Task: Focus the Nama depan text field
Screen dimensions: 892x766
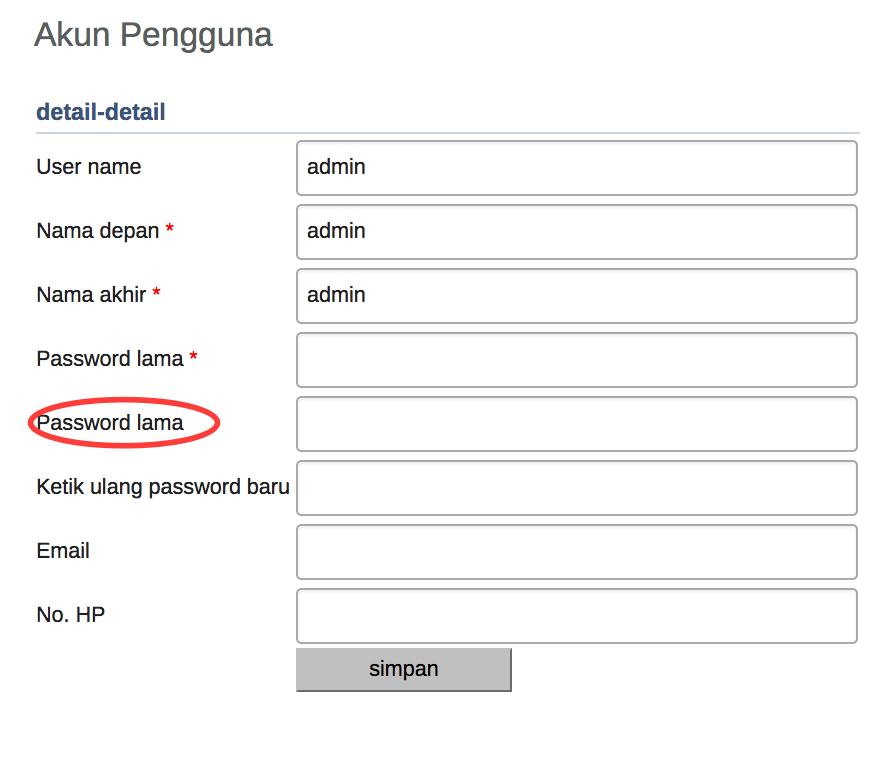Action: [x=576, y=232]
